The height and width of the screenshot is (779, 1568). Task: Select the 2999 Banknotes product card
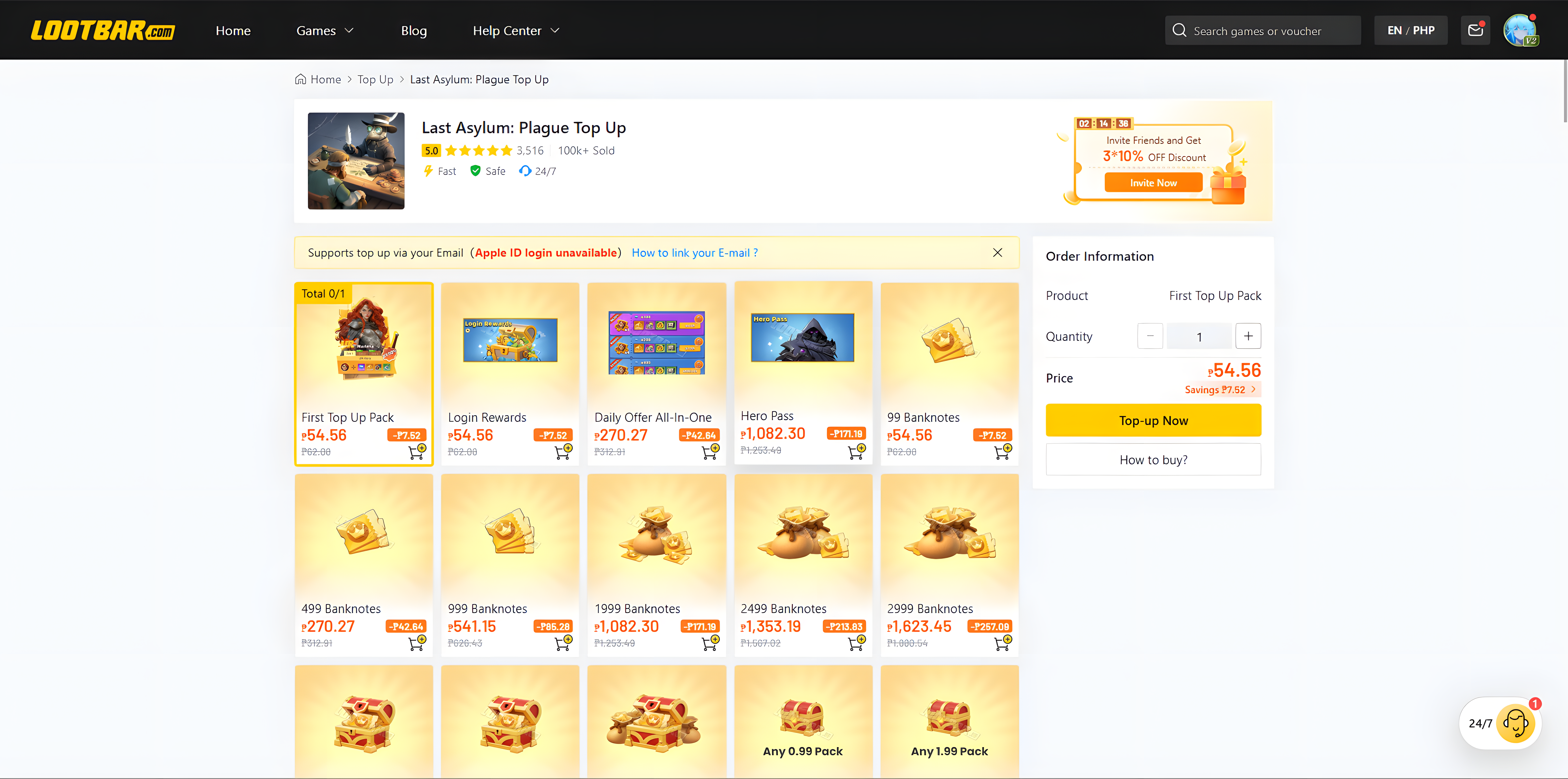(x=950, y=565)
